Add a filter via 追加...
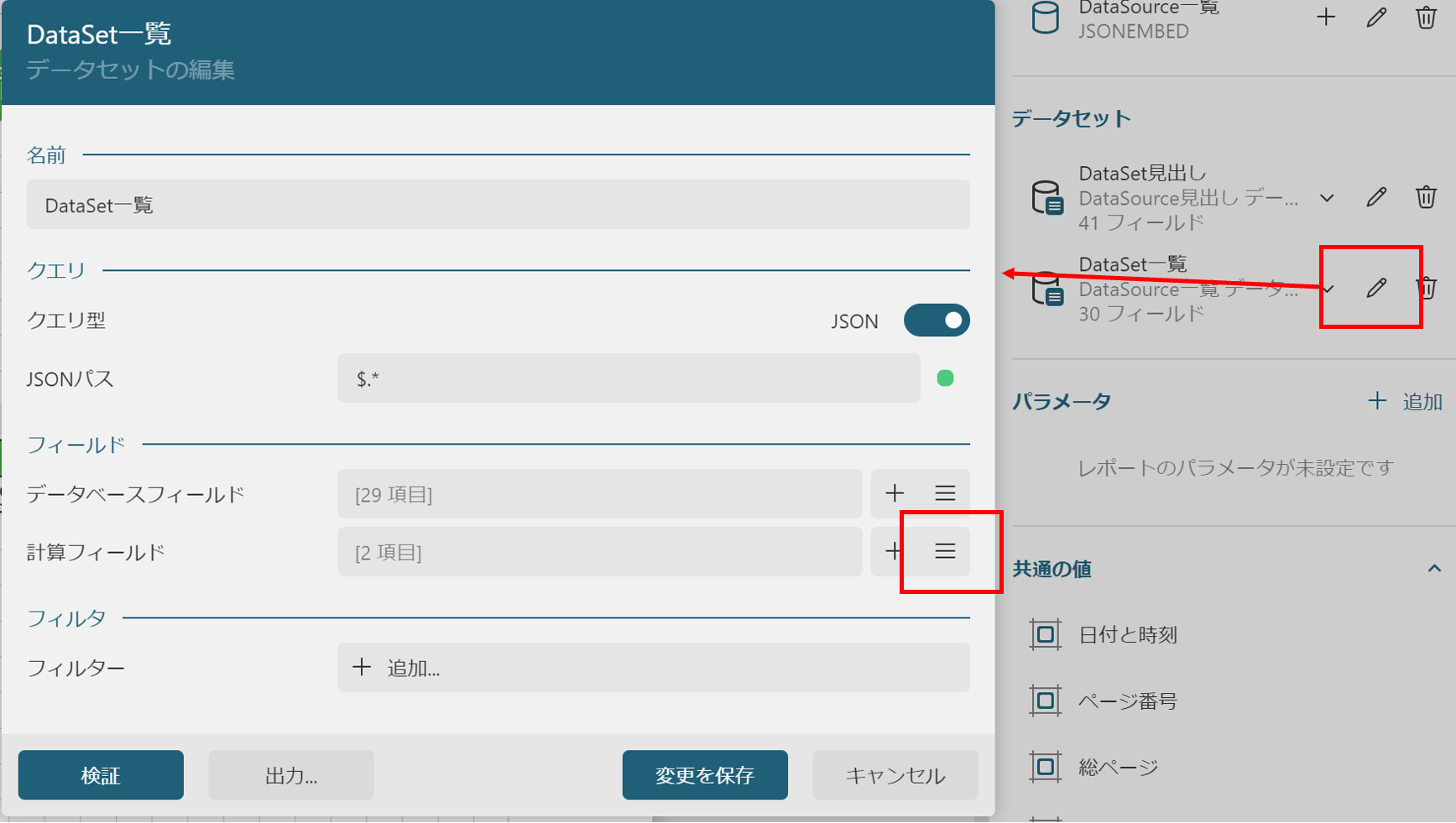This screenshot has height=823, width=1456. coord(654,668)
